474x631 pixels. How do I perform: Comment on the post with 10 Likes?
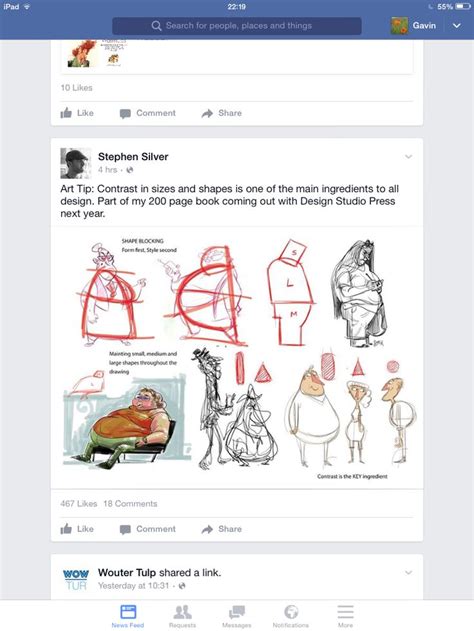(x=148, y=113)
